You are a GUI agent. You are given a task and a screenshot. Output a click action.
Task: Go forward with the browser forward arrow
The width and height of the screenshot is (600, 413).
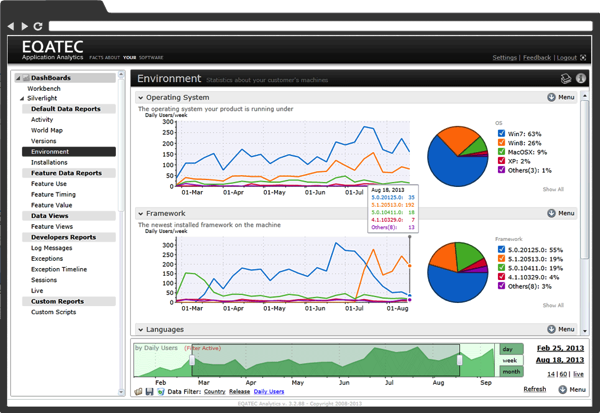click(x=24, y=26)
